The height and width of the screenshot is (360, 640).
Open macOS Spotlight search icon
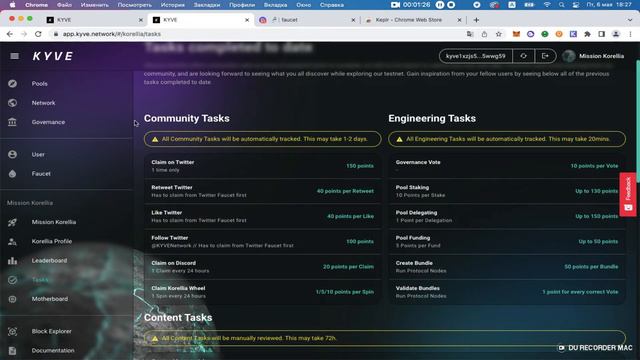coord(562,5)
